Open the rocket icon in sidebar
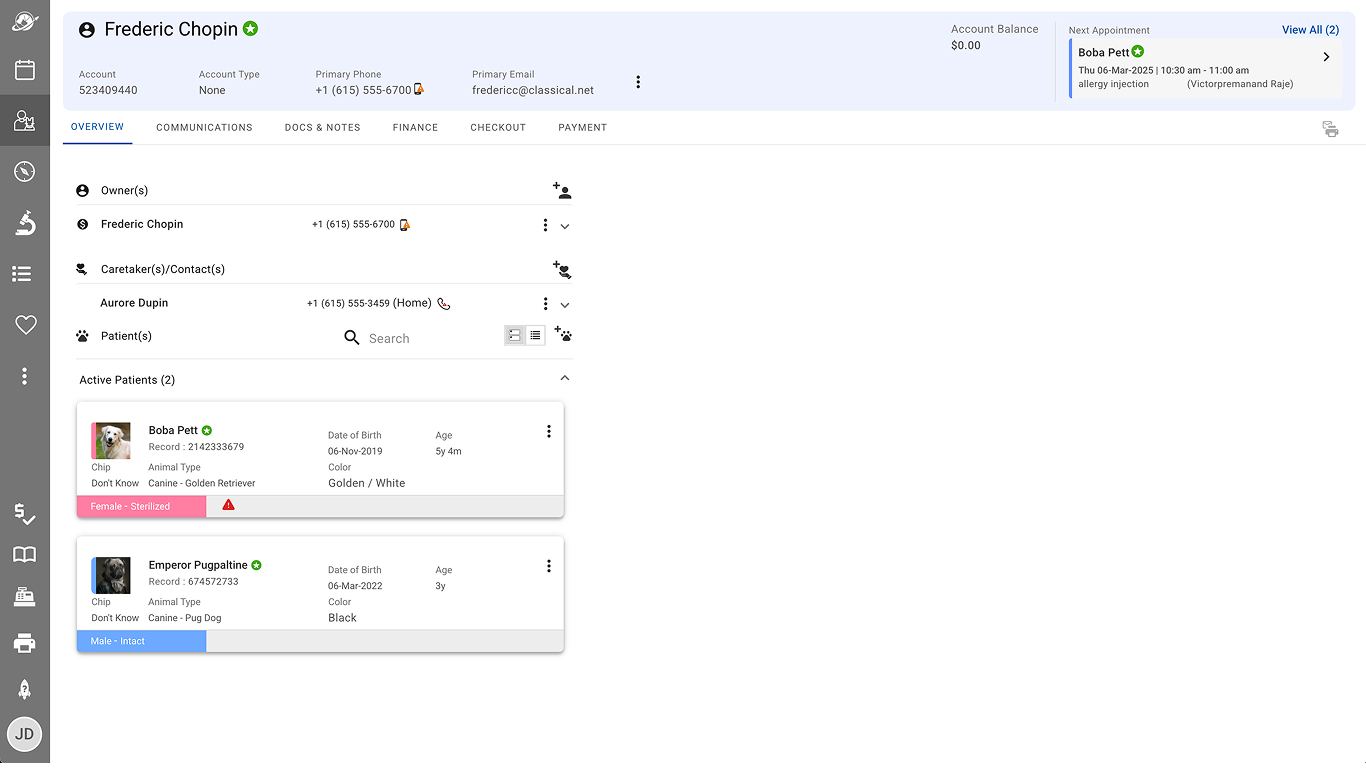The image size is (1366, 768). click(x=25, y=689)
